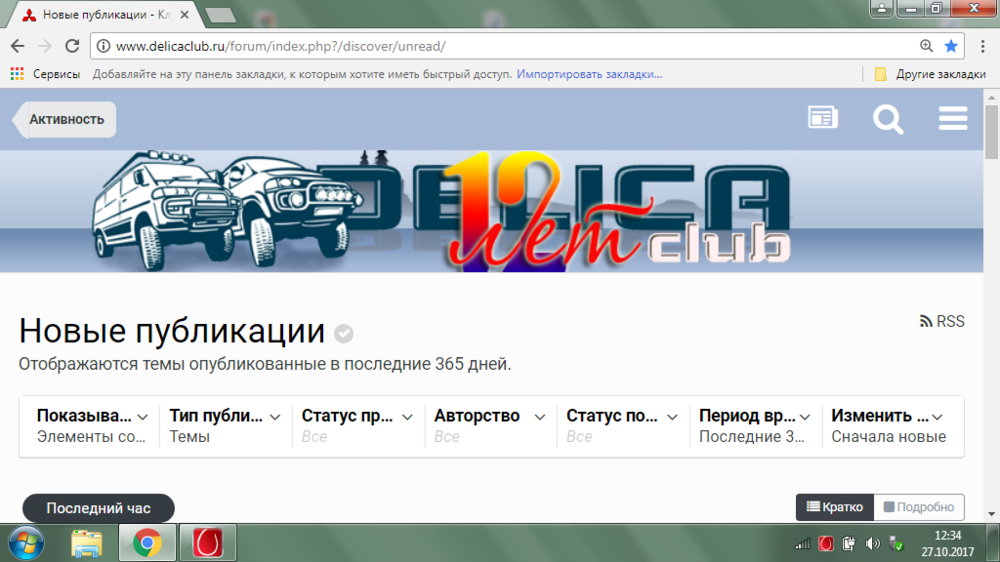
Task: Bookmark this page with the star icon
Action: tap(951, 46)
